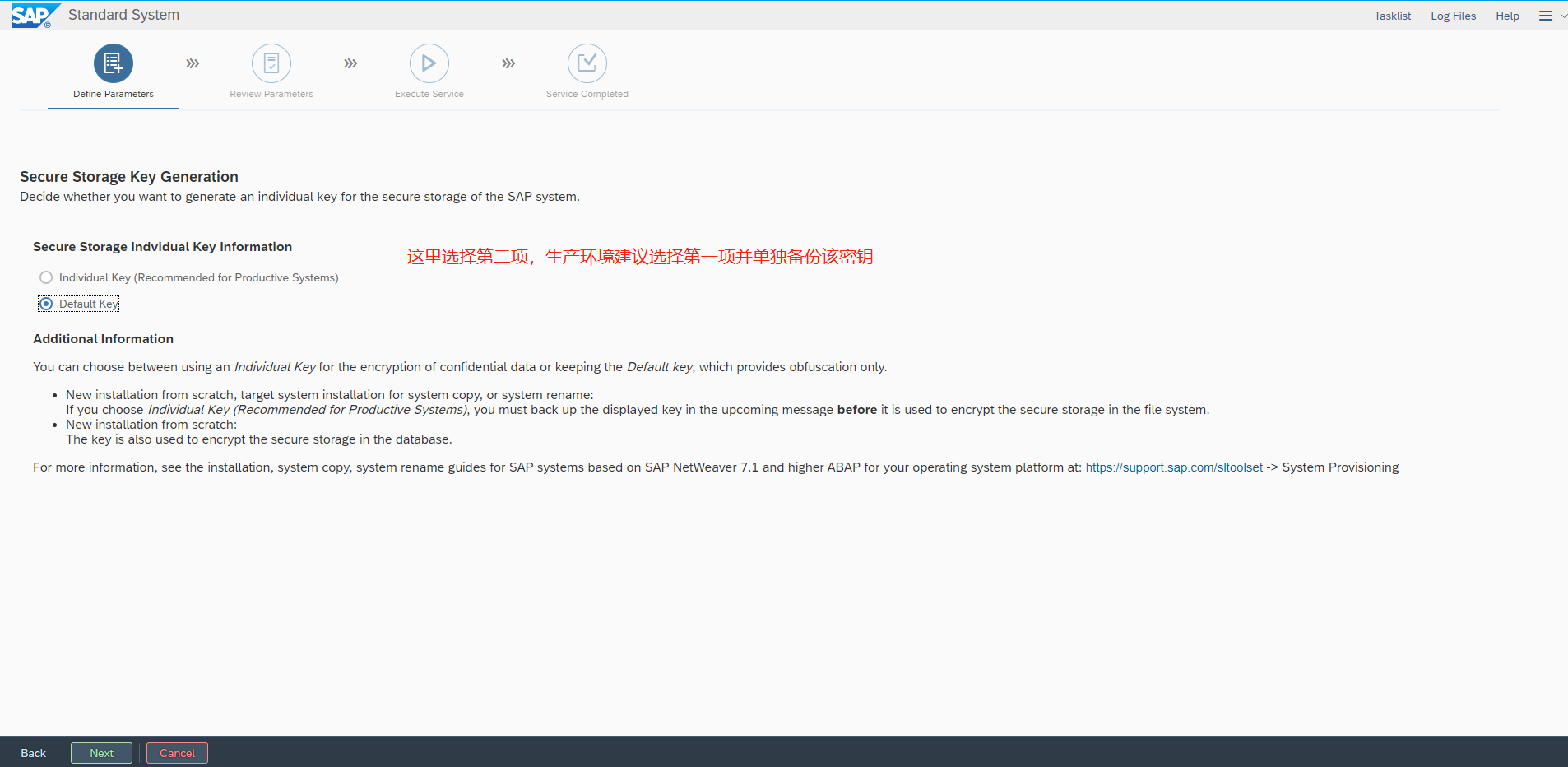Expand the dropdown arrow beside hamburger menu
The image size is (1568, 767).
(x=1563, y=16)
